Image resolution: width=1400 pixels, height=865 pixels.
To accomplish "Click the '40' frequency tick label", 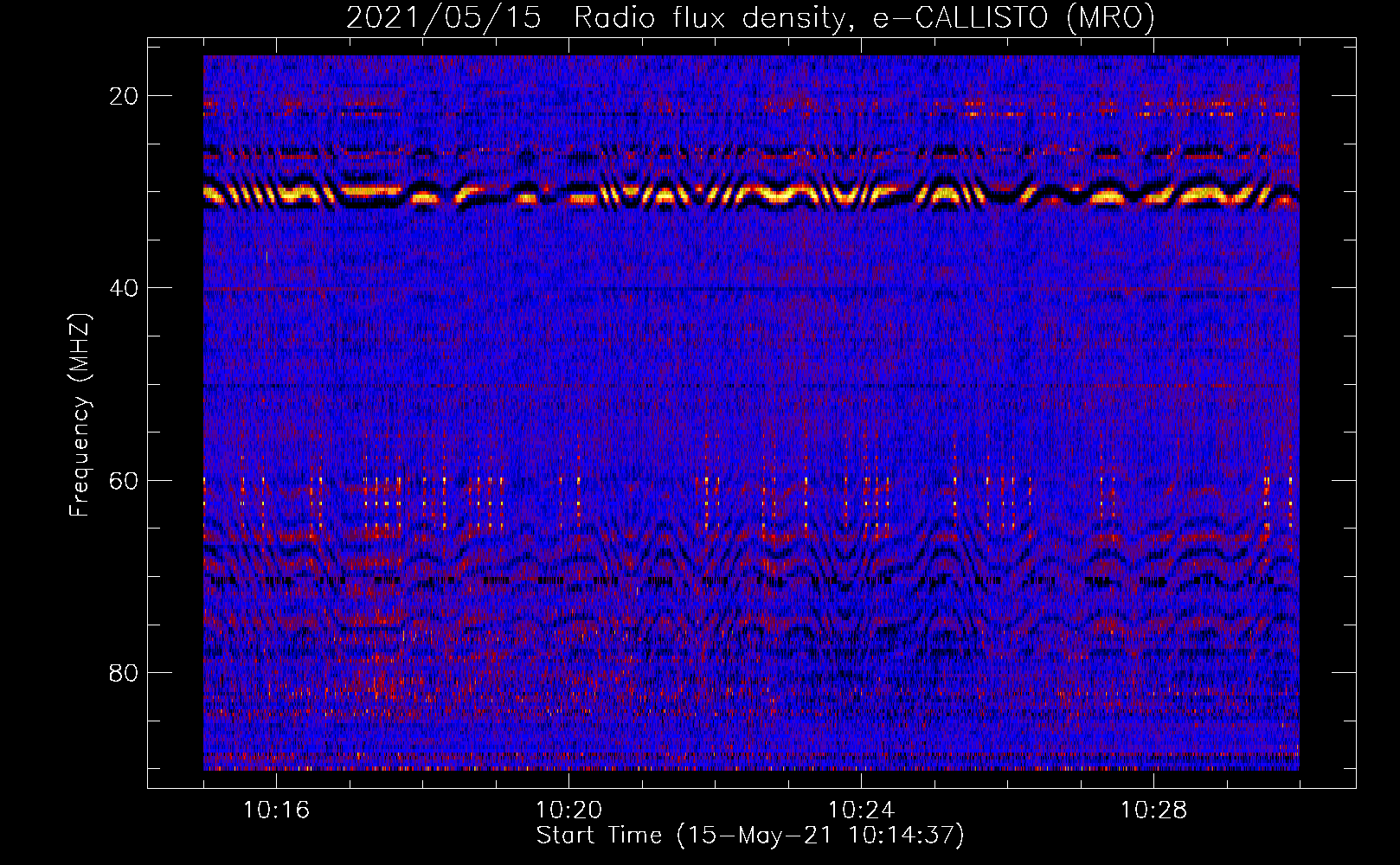I will (x=125, y=288).
